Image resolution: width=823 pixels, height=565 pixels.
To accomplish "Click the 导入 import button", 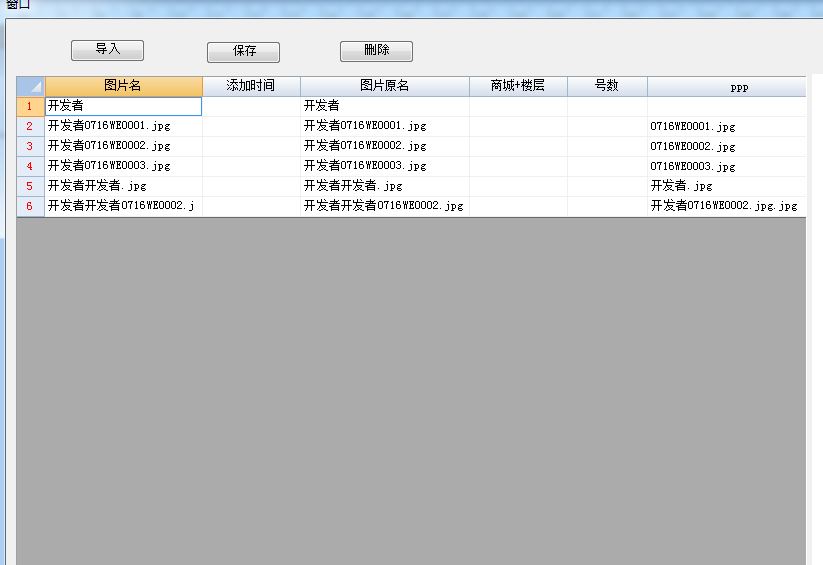I will pyautogui.click(x=107, y=50).
